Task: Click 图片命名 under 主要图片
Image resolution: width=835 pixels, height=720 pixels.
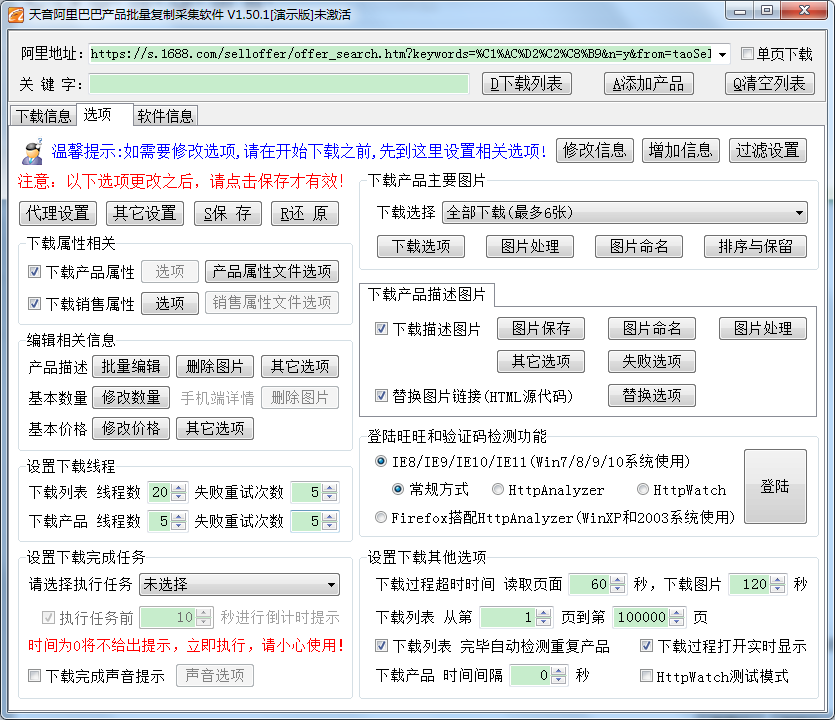Action: pos(639,246)
